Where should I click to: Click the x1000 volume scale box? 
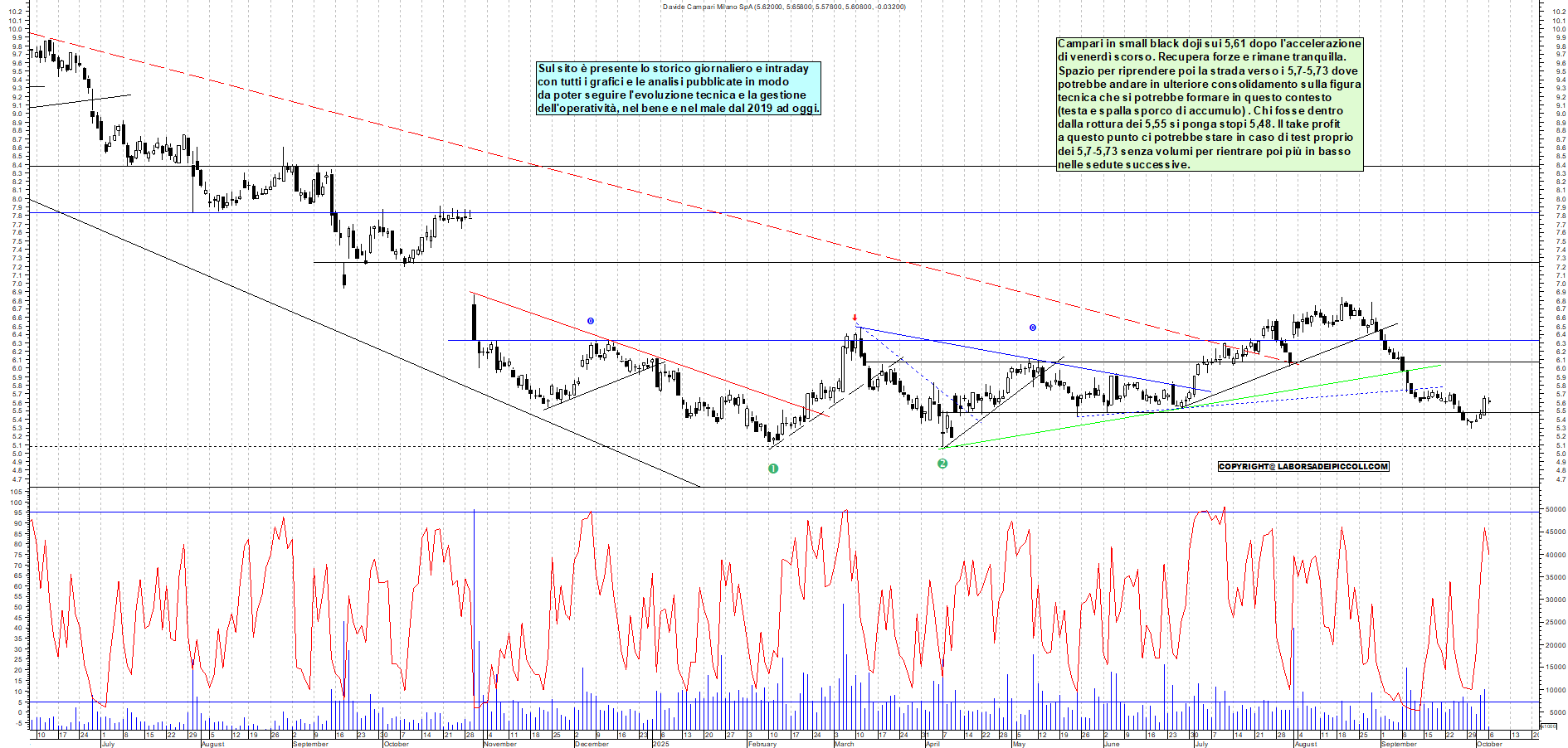(1548, 726)
